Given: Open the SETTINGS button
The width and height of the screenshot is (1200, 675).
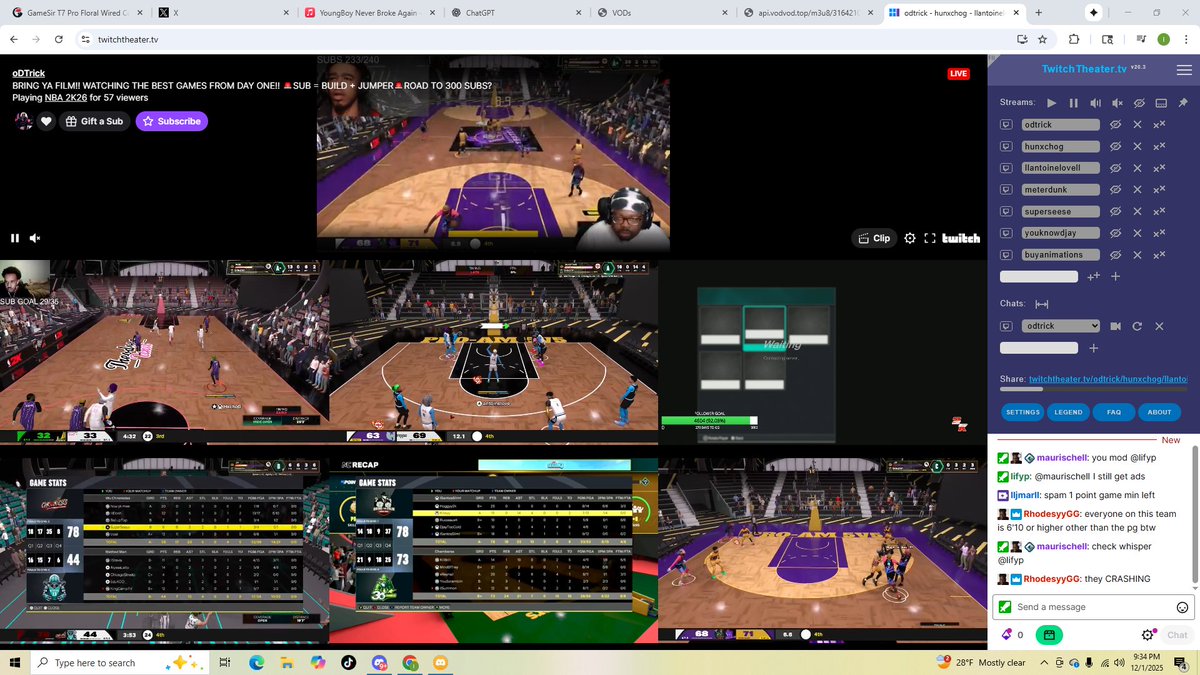Looking at the screenshot, I should pos(1023,412).
